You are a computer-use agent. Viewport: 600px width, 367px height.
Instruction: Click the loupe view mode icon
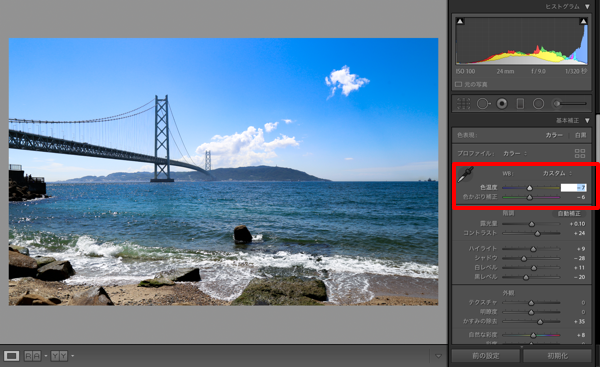pyautogui.click(x=11, y=356)
